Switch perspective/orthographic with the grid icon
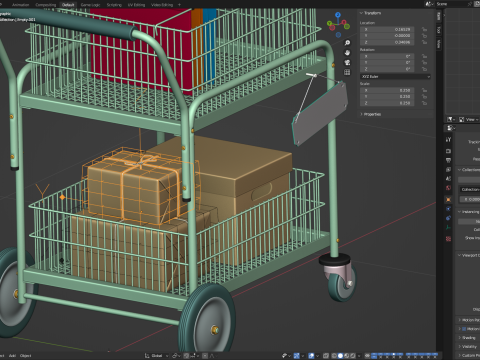 (x=347, y=72)
